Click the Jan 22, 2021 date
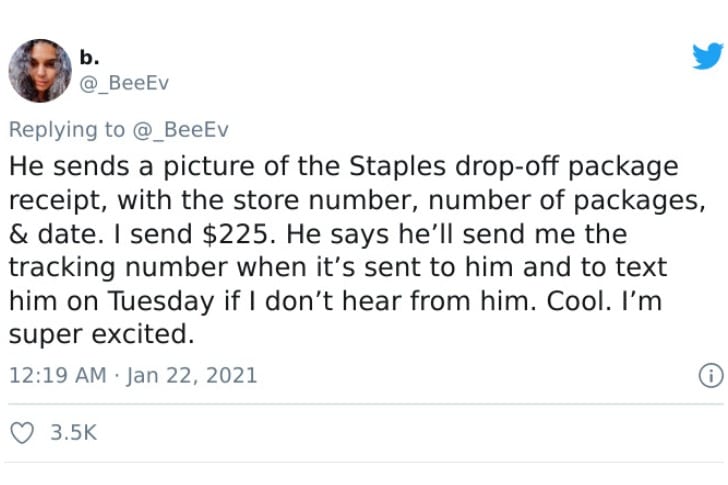Screen dimensions: 728x485 coord(192,375)
